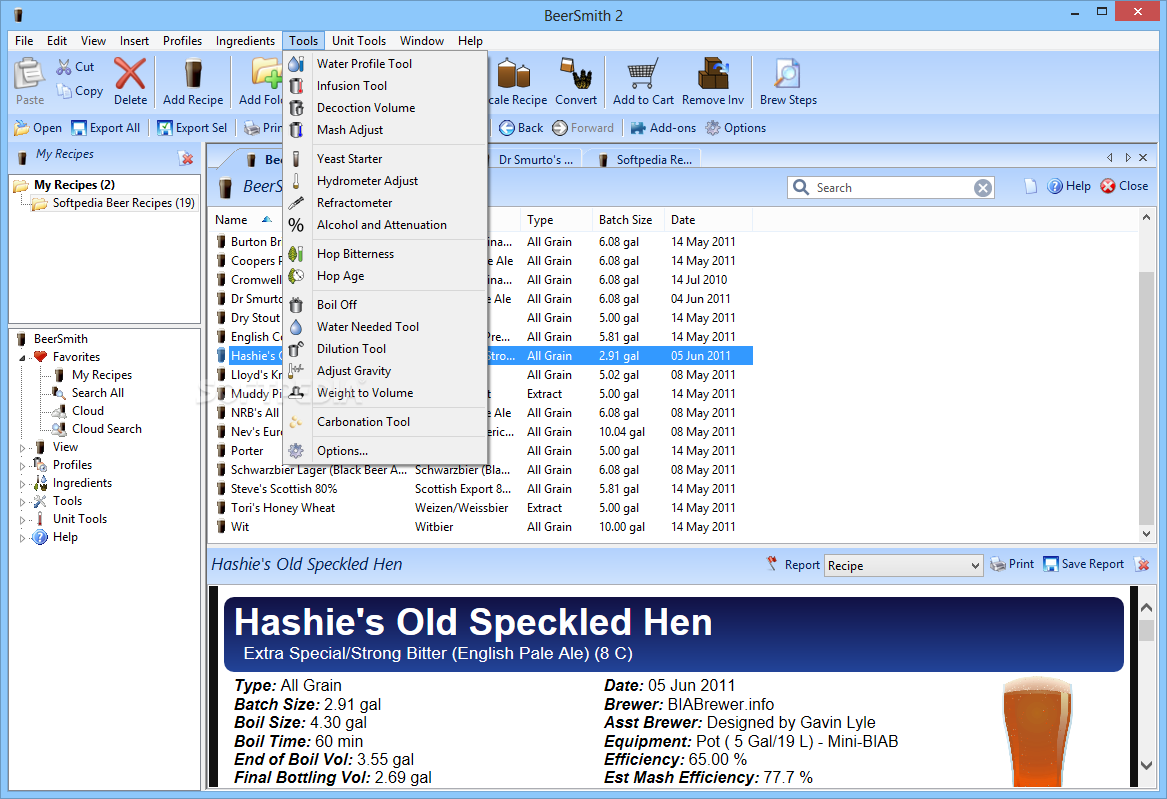Click the Help button next to search
Viewport: 1167px width, 799px height.
pos(1069,186)
